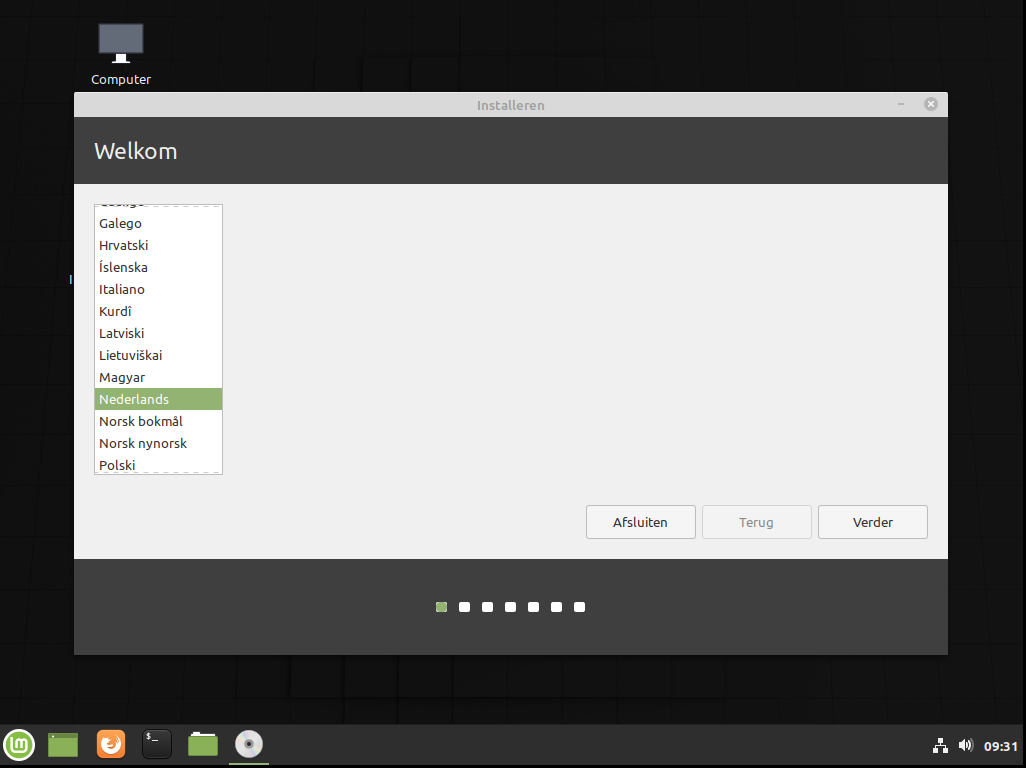Open the Terminal from the taskbar
The width and height of the screenshot is (1026, 768).
157,744
